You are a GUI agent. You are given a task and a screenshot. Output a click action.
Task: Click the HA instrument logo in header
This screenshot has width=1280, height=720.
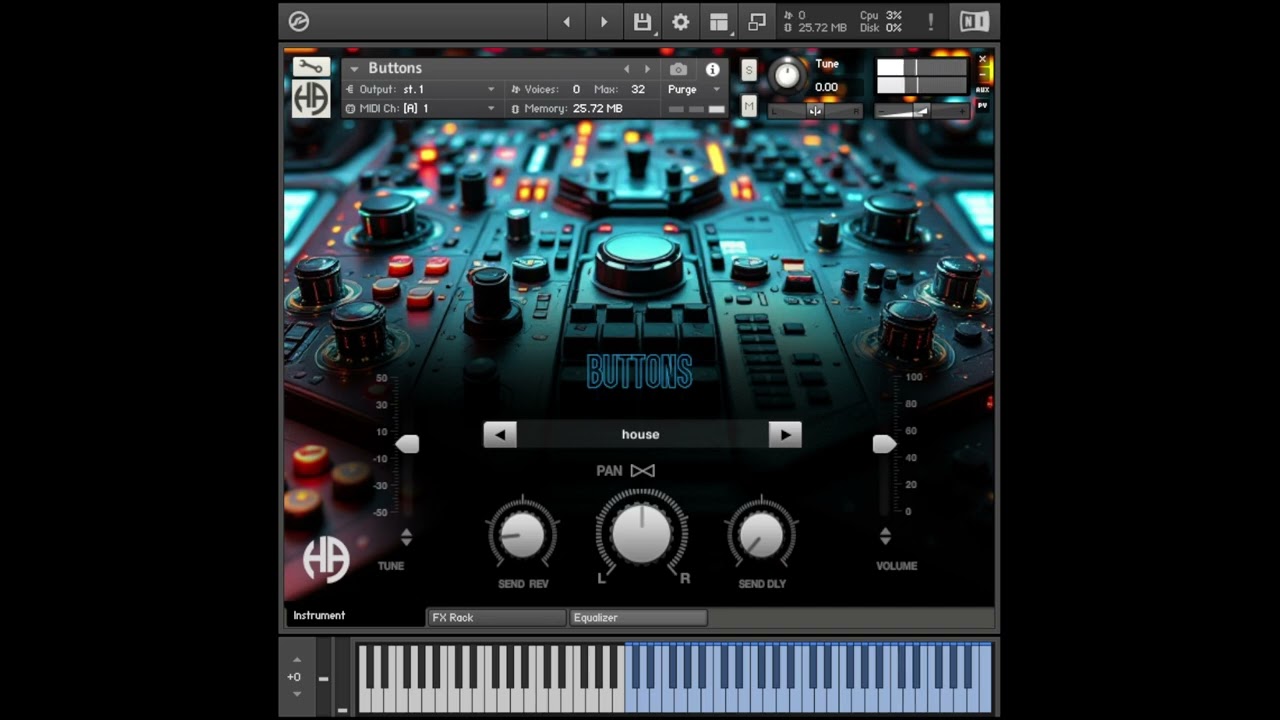click(x=311, y=99)
